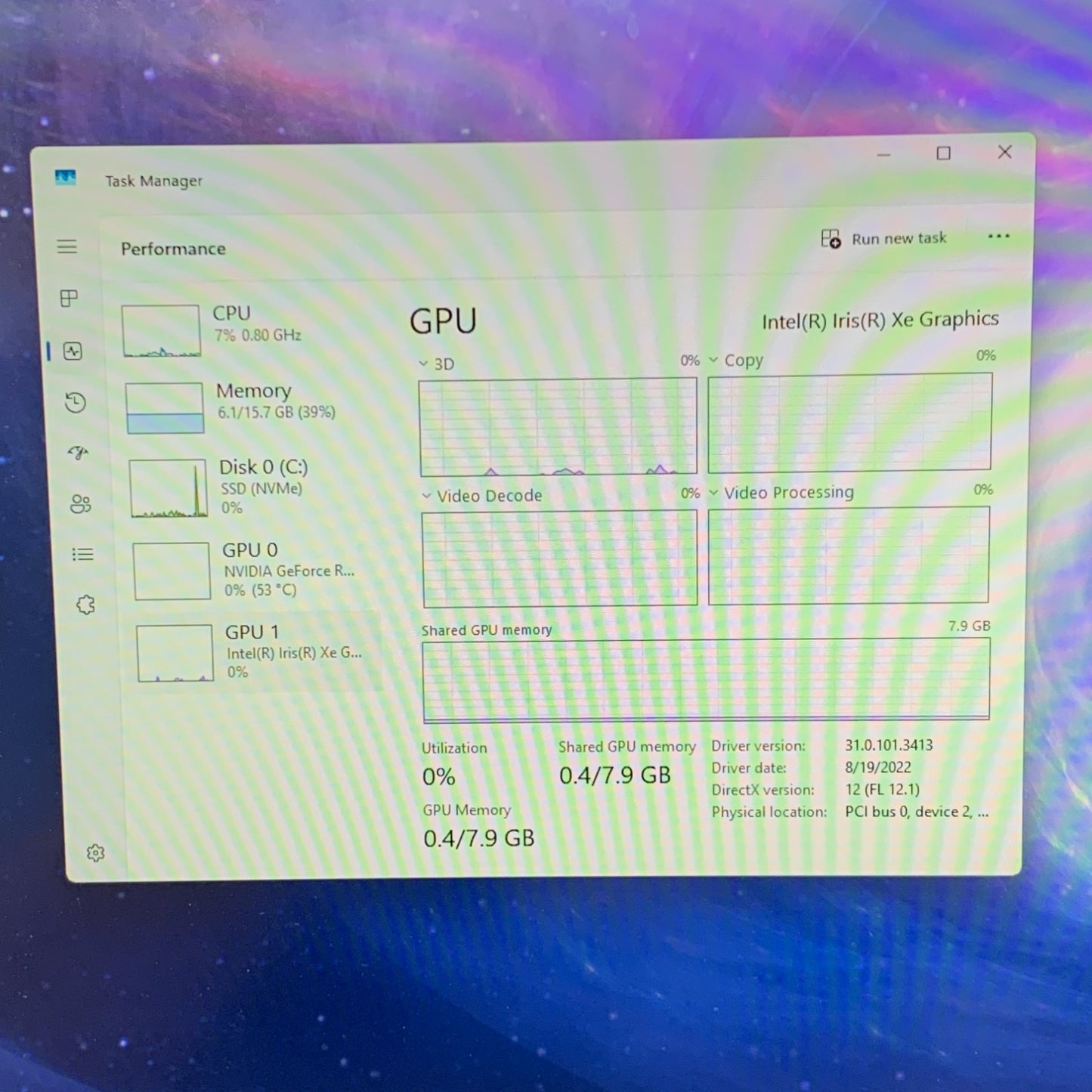Open the Services view

click(x=86, y=605)
